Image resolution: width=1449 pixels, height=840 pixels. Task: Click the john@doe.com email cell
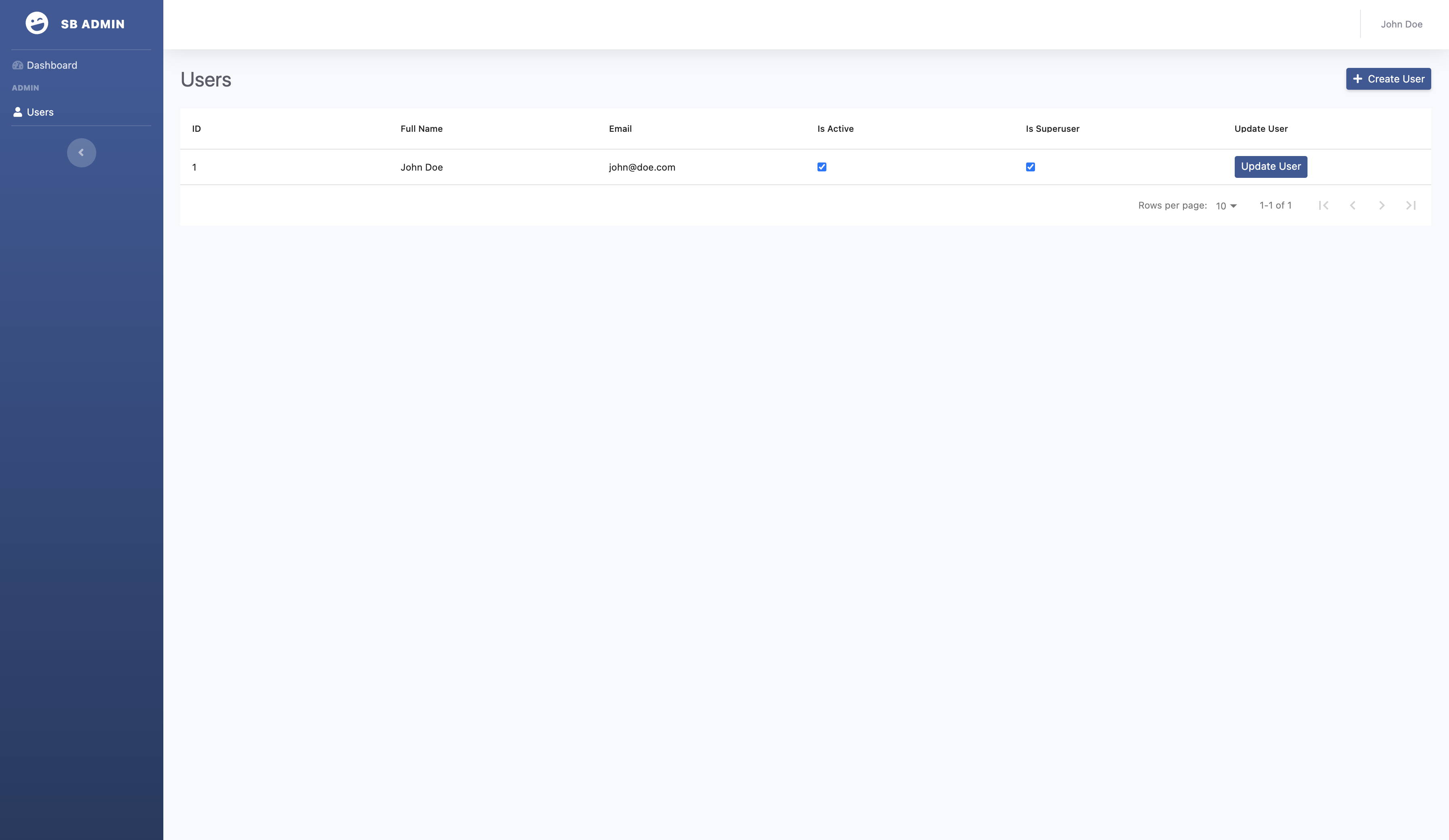click(x=642, y=167)
